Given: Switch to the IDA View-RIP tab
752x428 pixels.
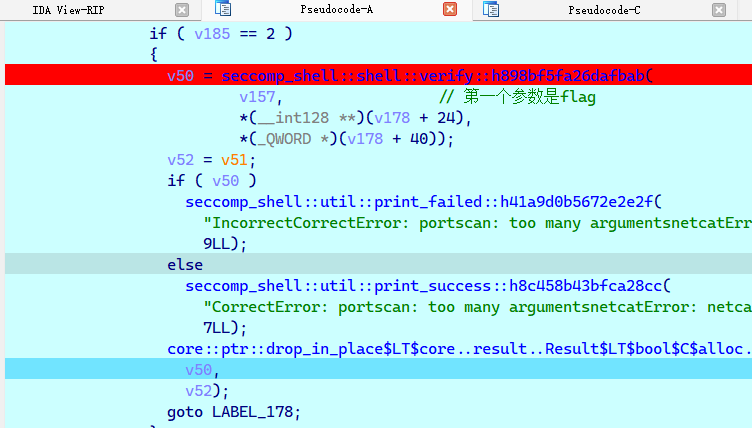Looking at the screenshot, I should pyautogui.click(x=68, y=10).
